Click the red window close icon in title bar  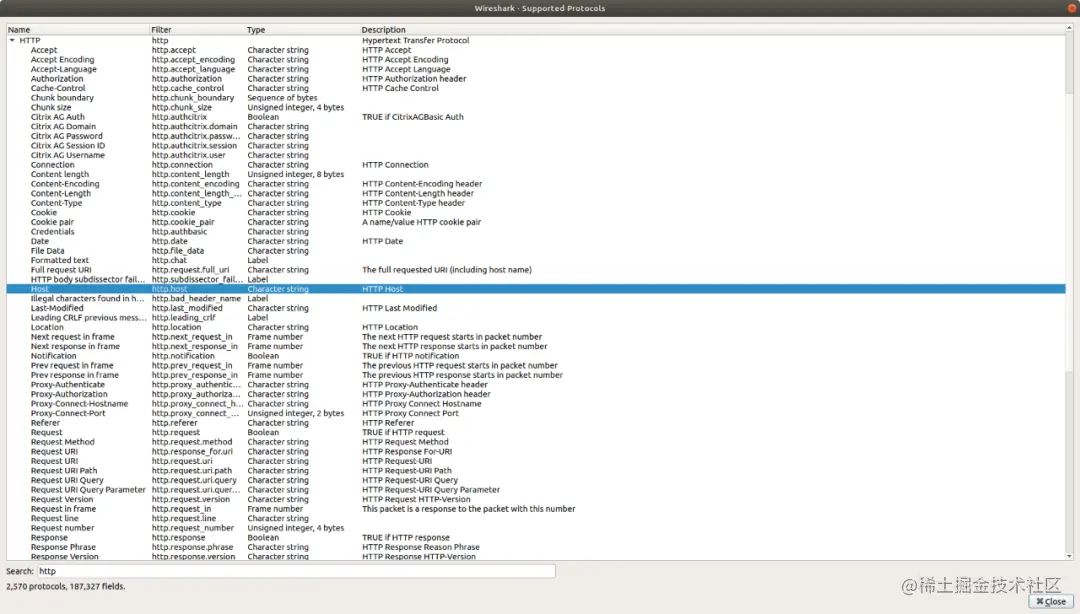pyautogui.click(x=1072, y=8)
